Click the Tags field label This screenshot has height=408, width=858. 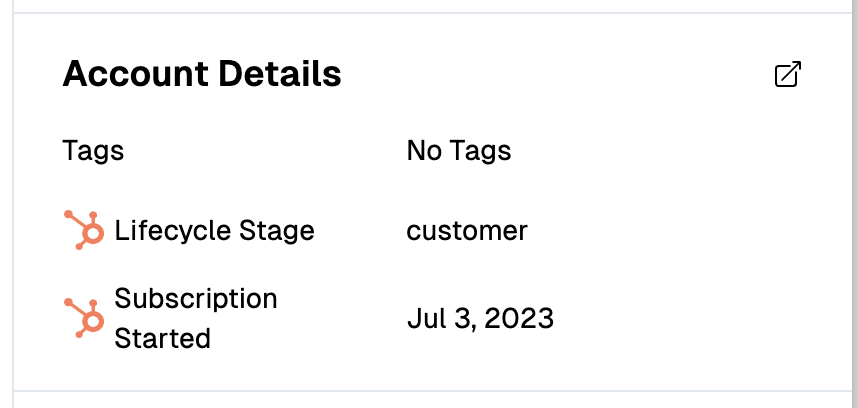(x=93, y=151)
